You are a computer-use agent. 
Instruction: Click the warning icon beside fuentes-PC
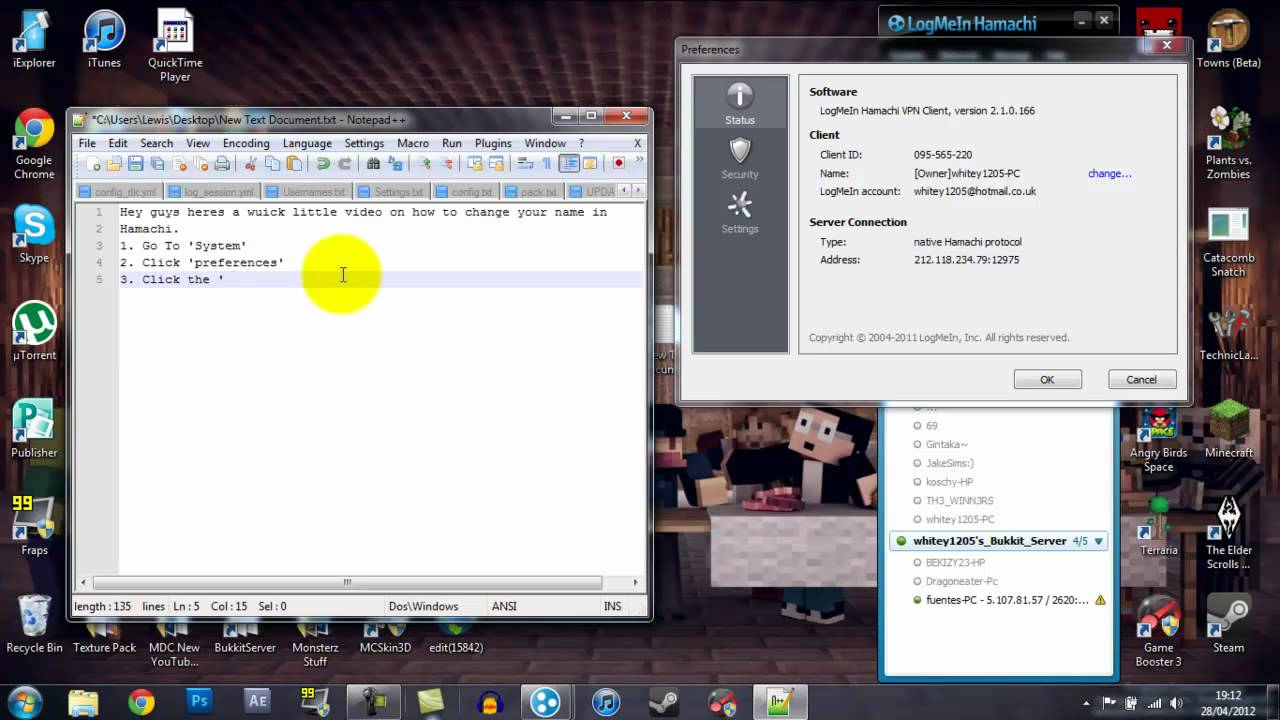coord(1100,600)
